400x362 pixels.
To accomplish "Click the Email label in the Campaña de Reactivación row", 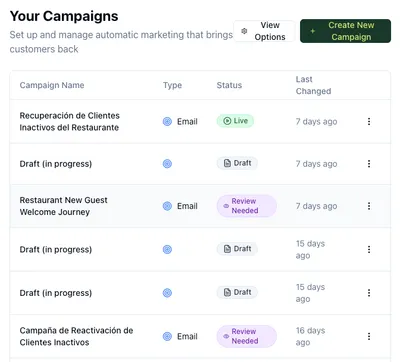I will click(187, 337).
